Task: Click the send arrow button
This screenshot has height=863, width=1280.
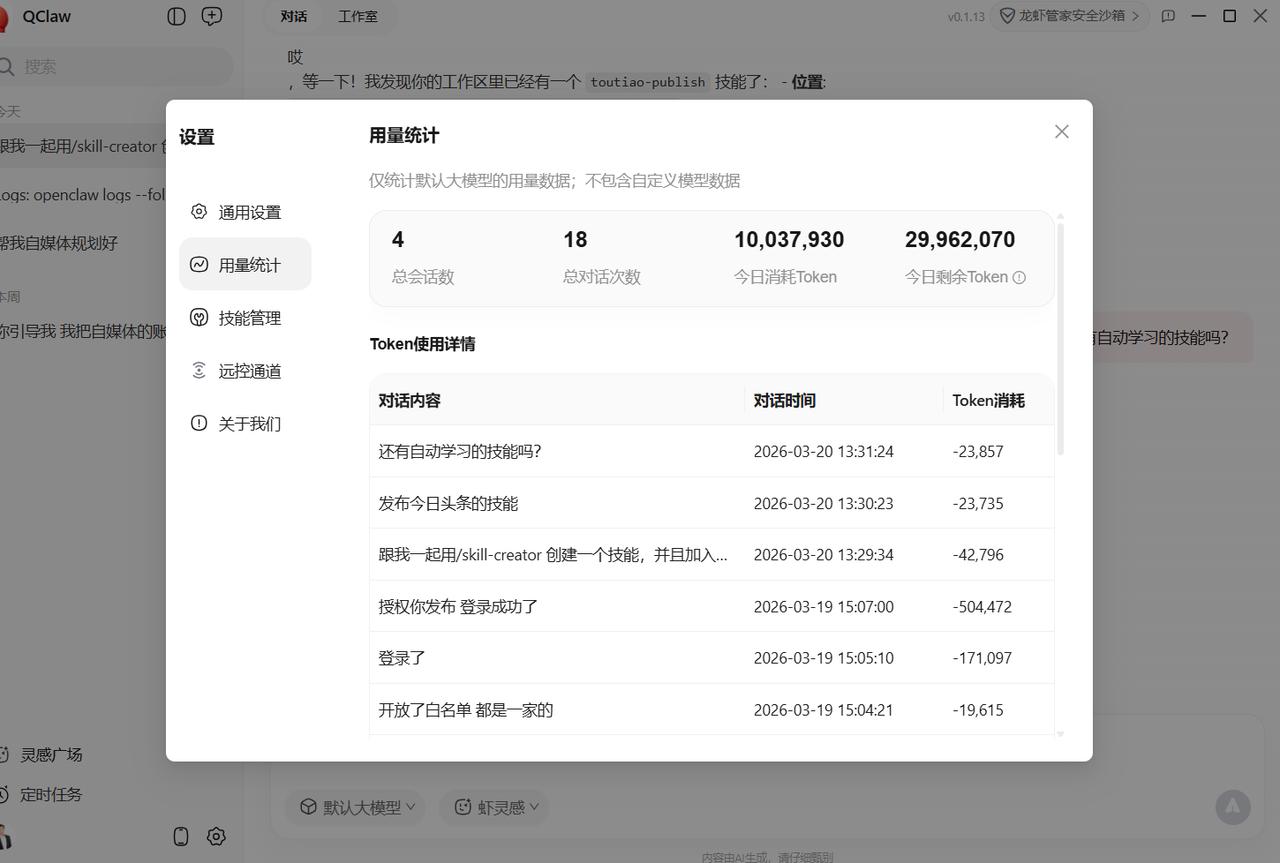Action: click(x=1233, y=807)
